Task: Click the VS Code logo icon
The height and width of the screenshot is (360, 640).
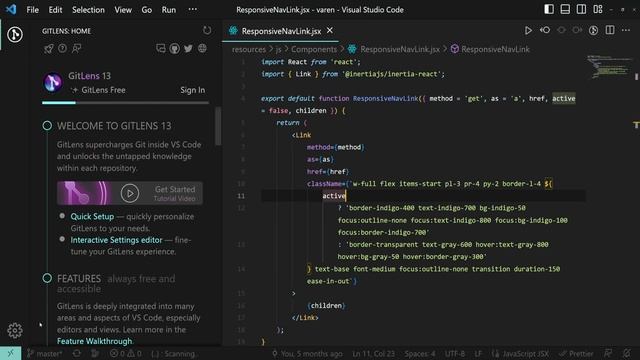Action: [11, 9]
